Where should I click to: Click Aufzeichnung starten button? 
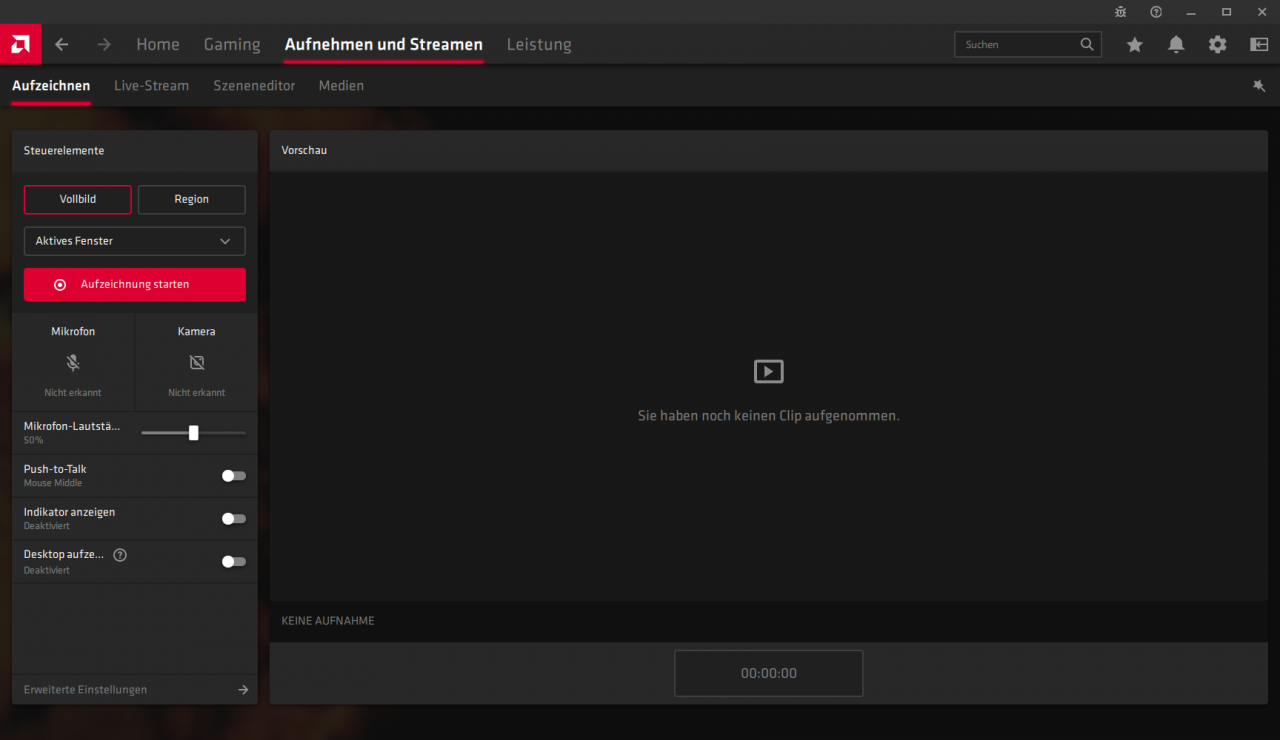[135, 284]
